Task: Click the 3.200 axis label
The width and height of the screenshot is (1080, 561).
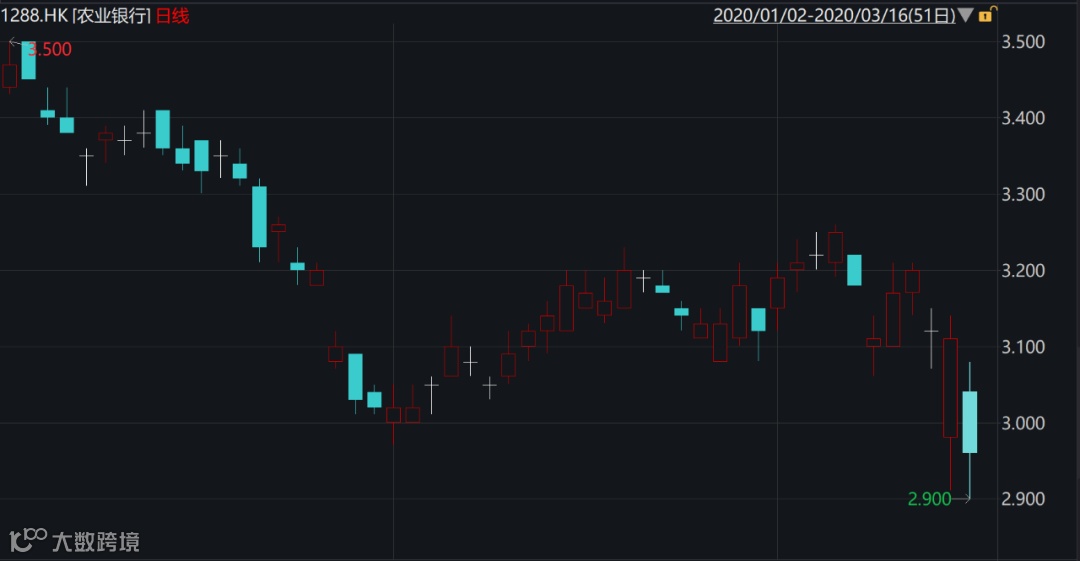Action: coord(1023,271)
